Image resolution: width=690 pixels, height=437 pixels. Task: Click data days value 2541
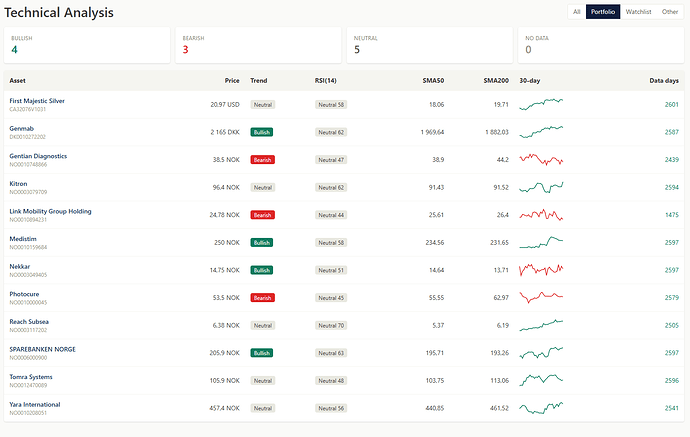[672, 408]
